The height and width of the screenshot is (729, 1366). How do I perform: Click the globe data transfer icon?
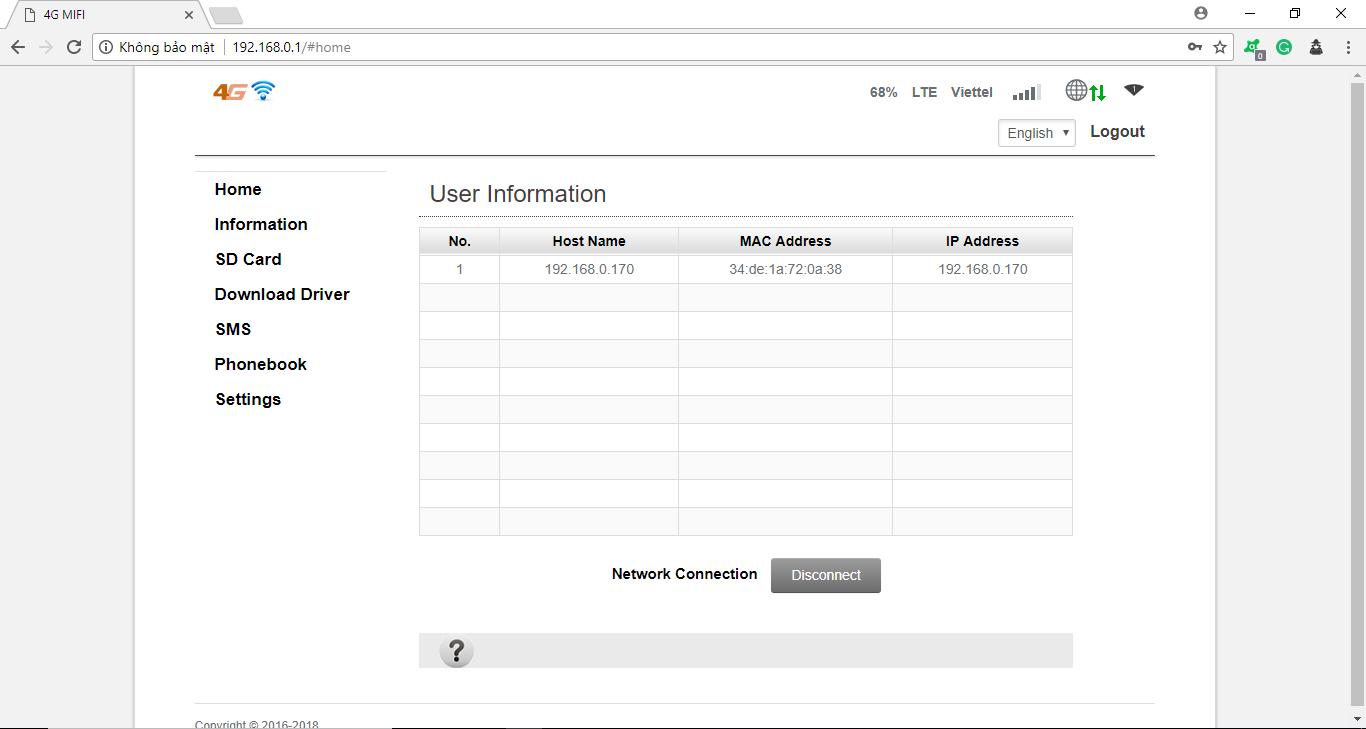(x=1086, y=91)
